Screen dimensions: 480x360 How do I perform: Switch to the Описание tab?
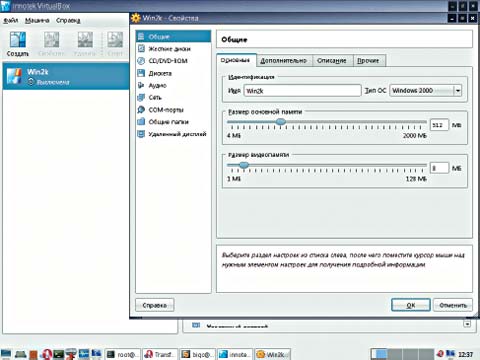tap(332, 61)
